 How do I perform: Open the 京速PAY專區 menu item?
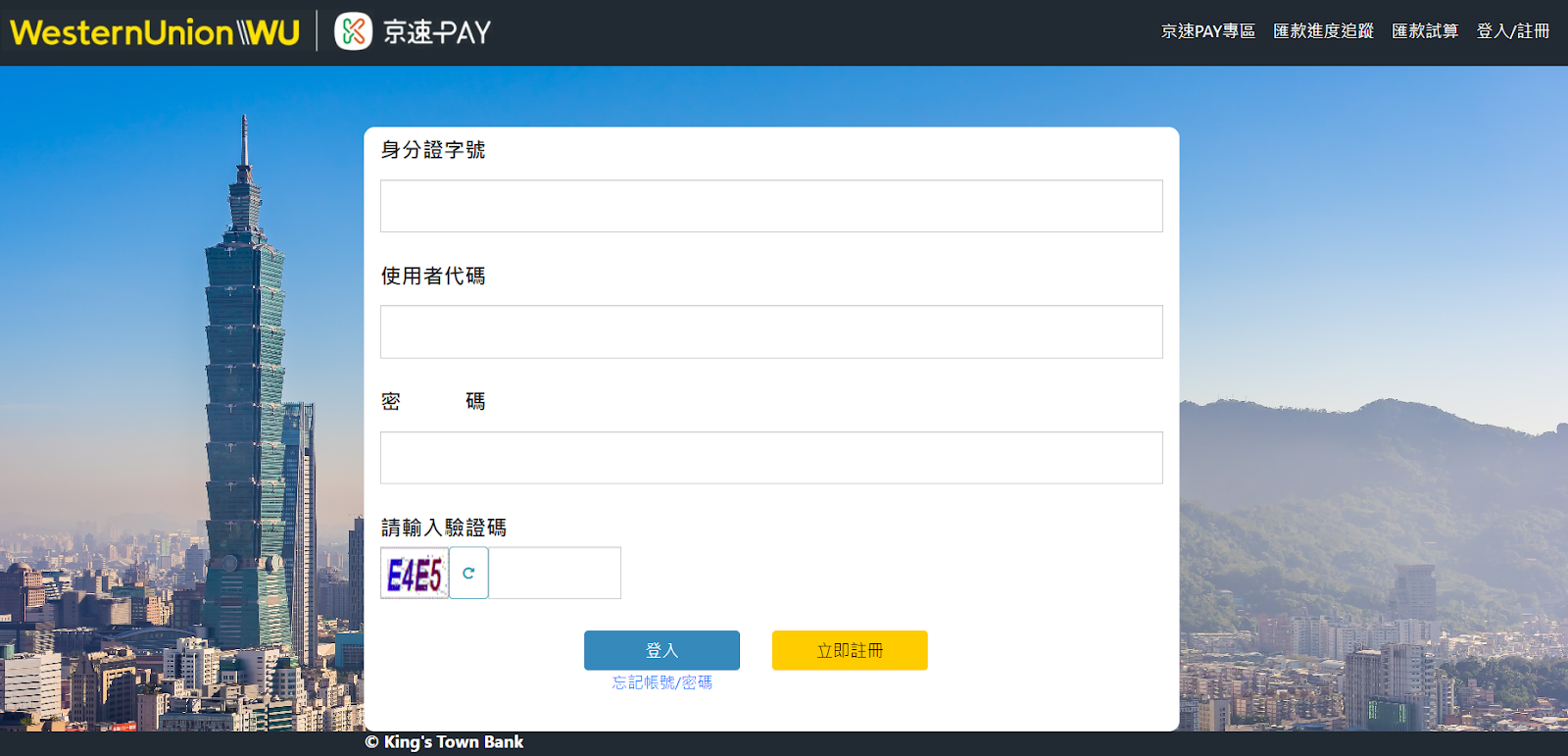(1208, 31)
